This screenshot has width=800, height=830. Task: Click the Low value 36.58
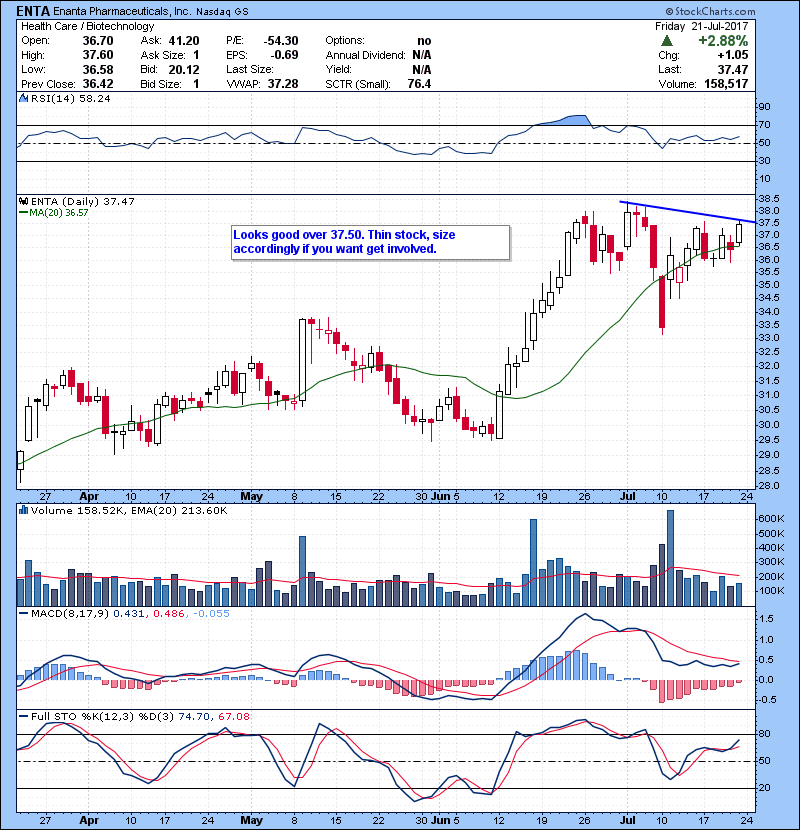coord(98,69)
